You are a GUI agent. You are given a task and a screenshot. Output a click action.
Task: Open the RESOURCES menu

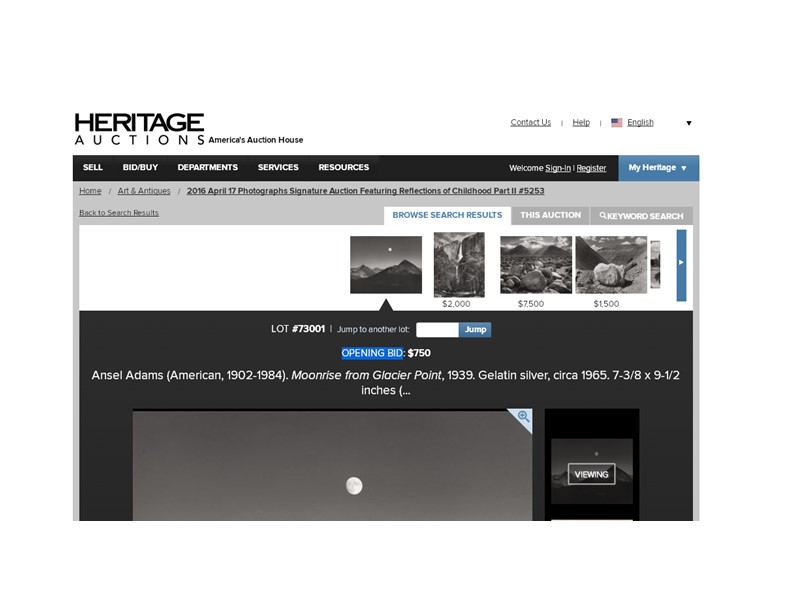[x=344, y=167]
